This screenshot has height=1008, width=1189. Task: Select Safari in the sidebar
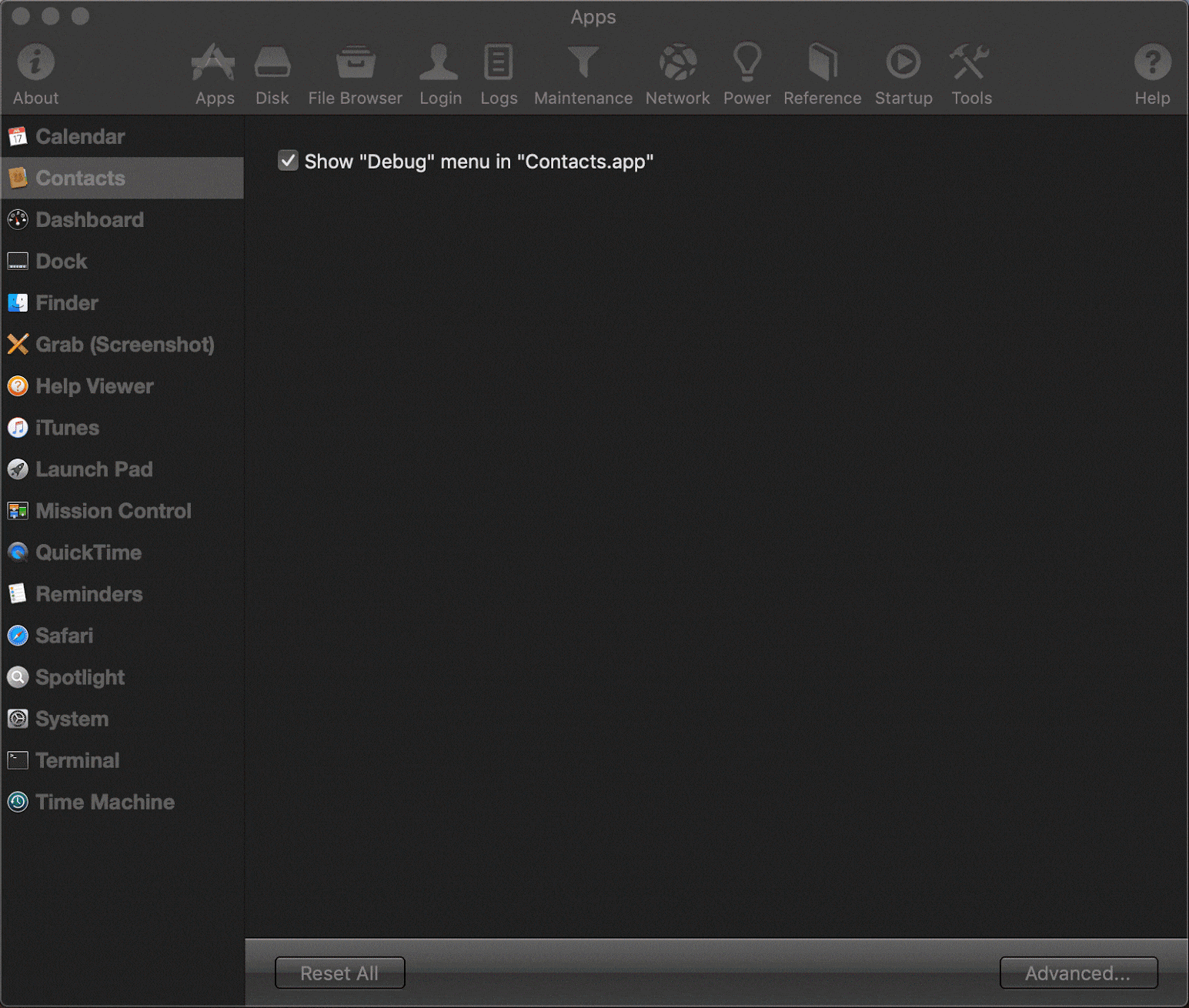(x=122, y=636)
